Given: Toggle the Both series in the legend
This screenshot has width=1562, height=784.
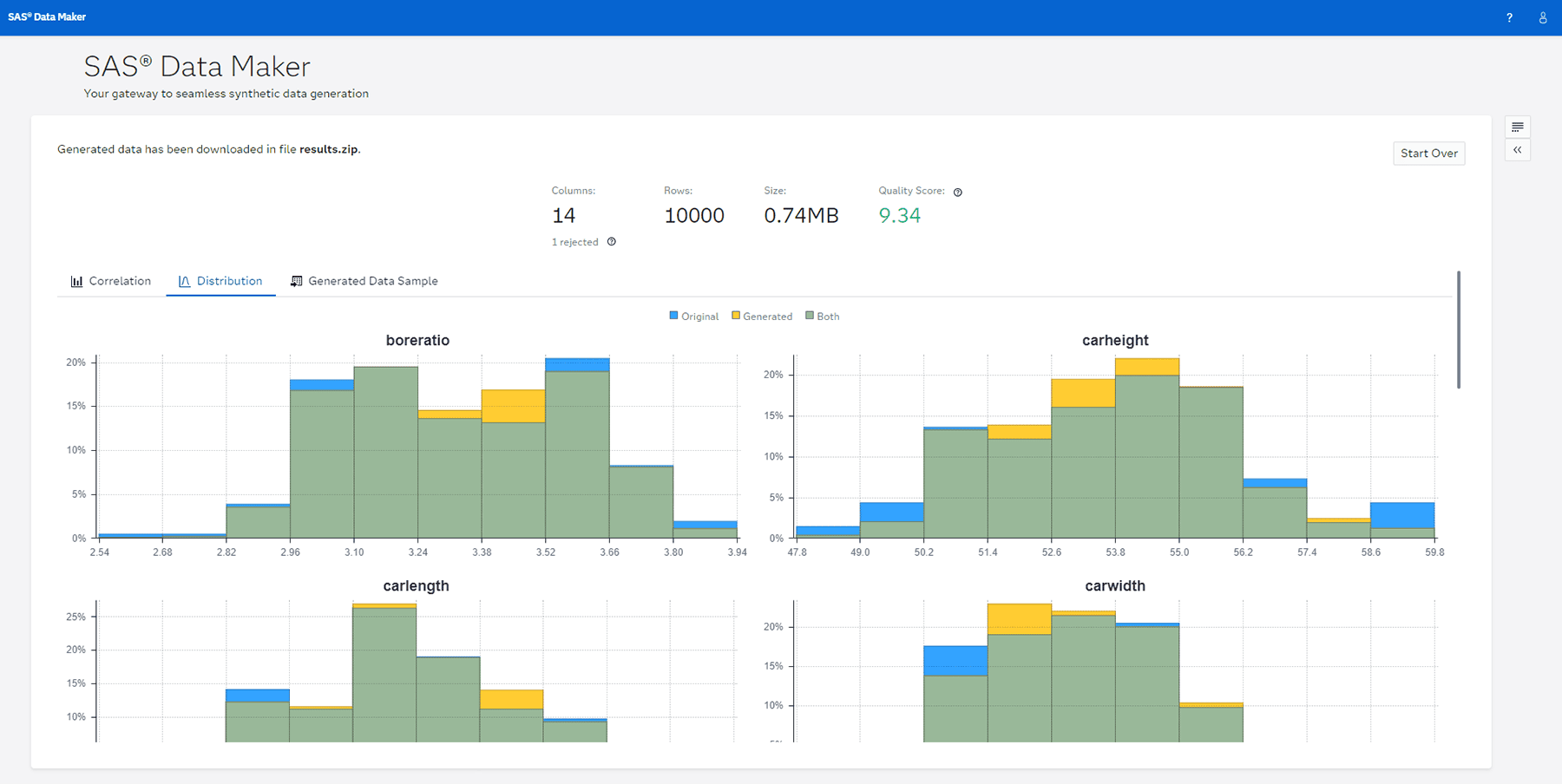Looking at the screenshot, I should (823, 316).
